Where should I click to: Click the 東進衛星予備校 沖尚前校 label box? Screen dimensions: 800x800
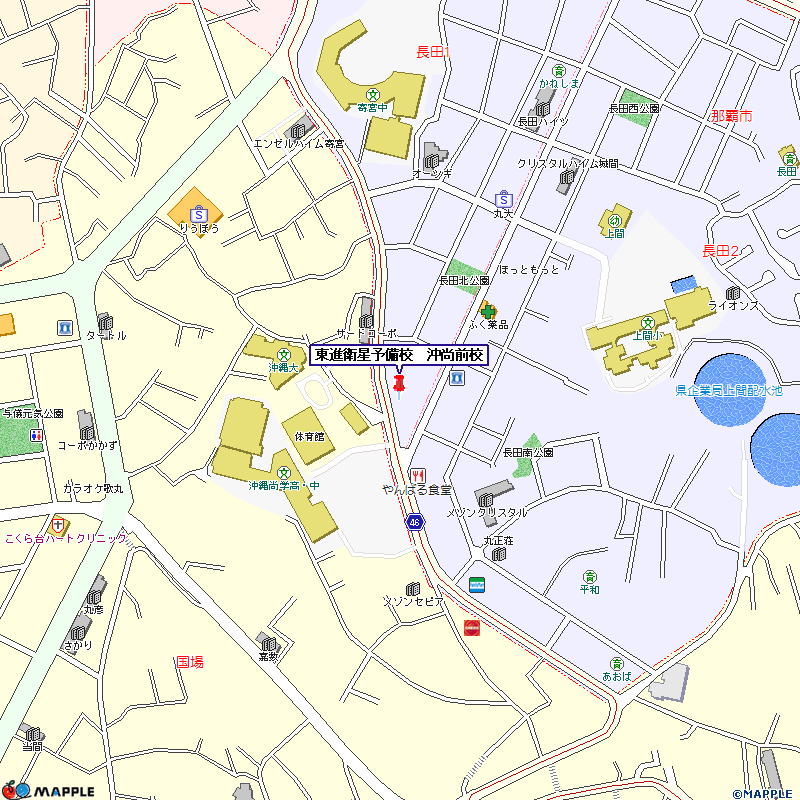pos(399,355)
